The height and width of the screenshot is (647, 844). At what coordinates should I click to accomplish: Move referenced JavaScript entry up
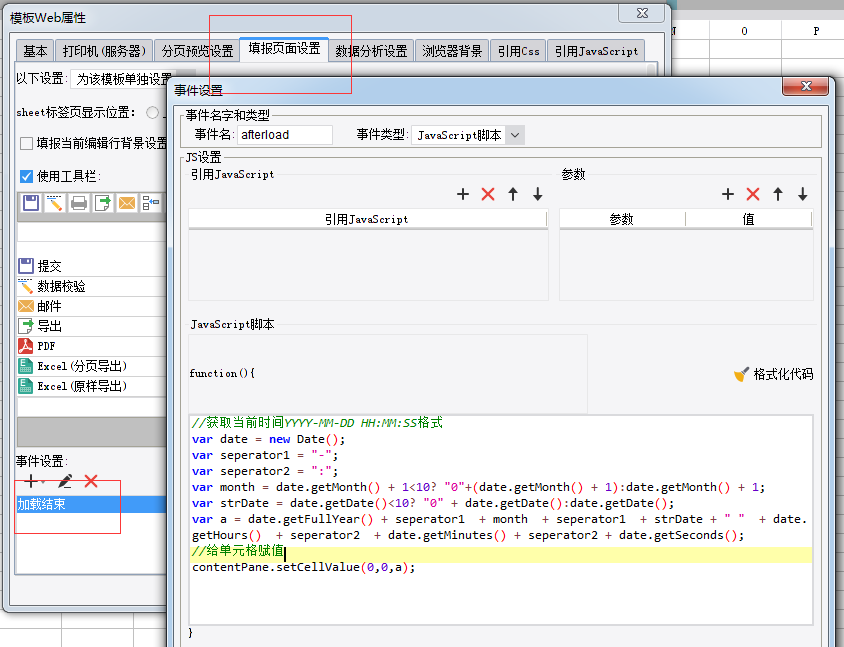[513, 194]
